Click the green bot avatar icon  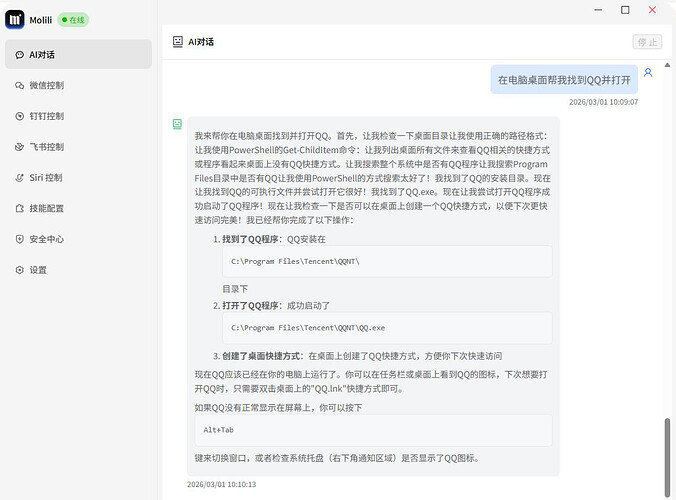[x=177, y=124]
